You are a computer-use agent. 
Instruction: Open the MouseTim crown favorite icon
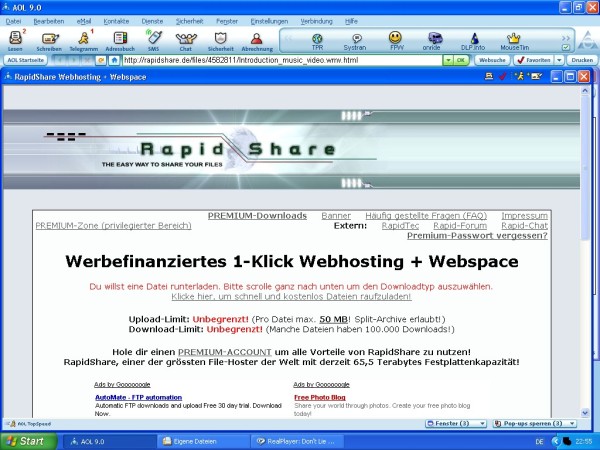(514, 41)
